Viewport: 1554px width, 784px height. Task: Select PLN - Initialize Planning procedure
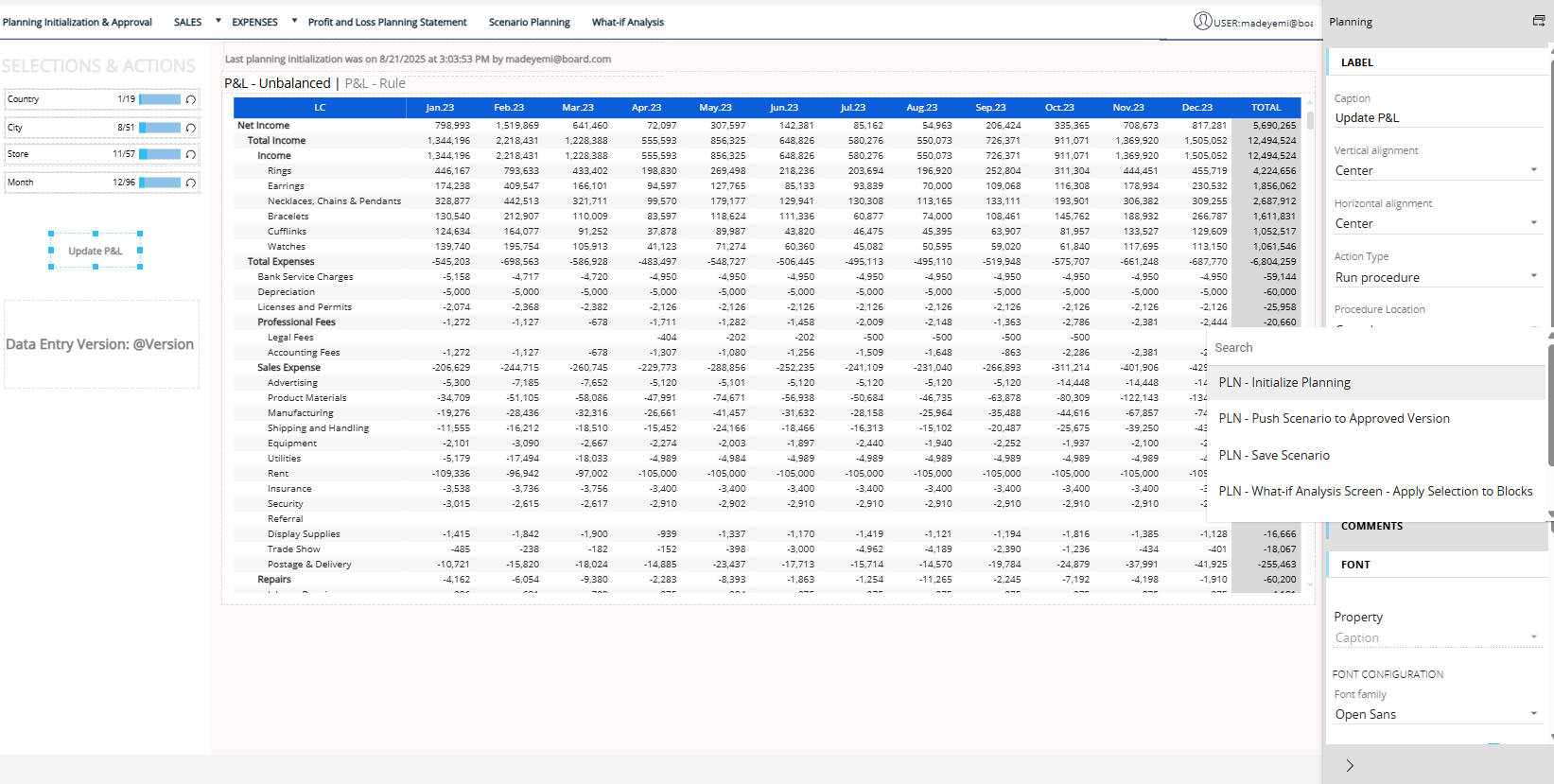tap(1376, 382)
